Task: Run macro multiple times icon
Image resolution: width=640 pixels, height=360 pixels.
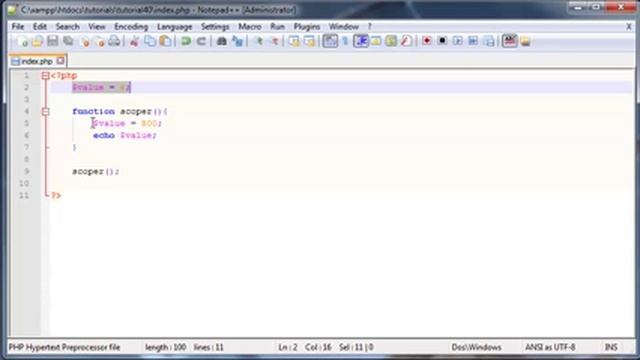Action: pos(473,41)
